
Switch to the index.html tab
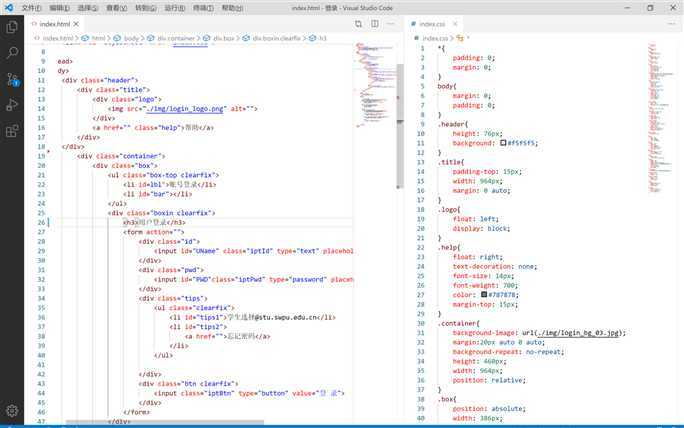coord(55,24)
